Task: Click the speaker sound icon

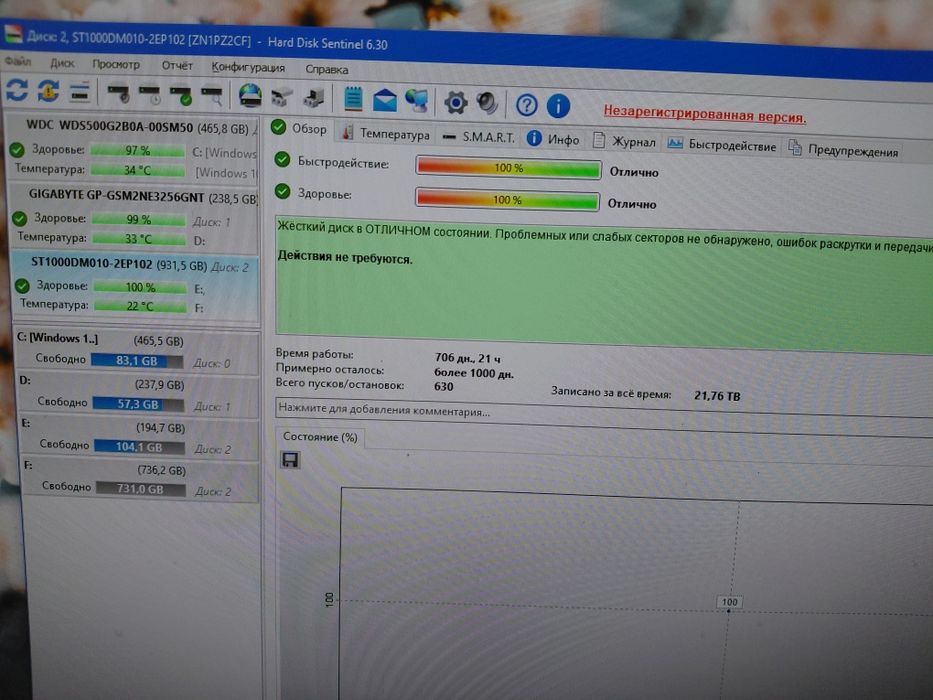Action: tap(487, 104)
